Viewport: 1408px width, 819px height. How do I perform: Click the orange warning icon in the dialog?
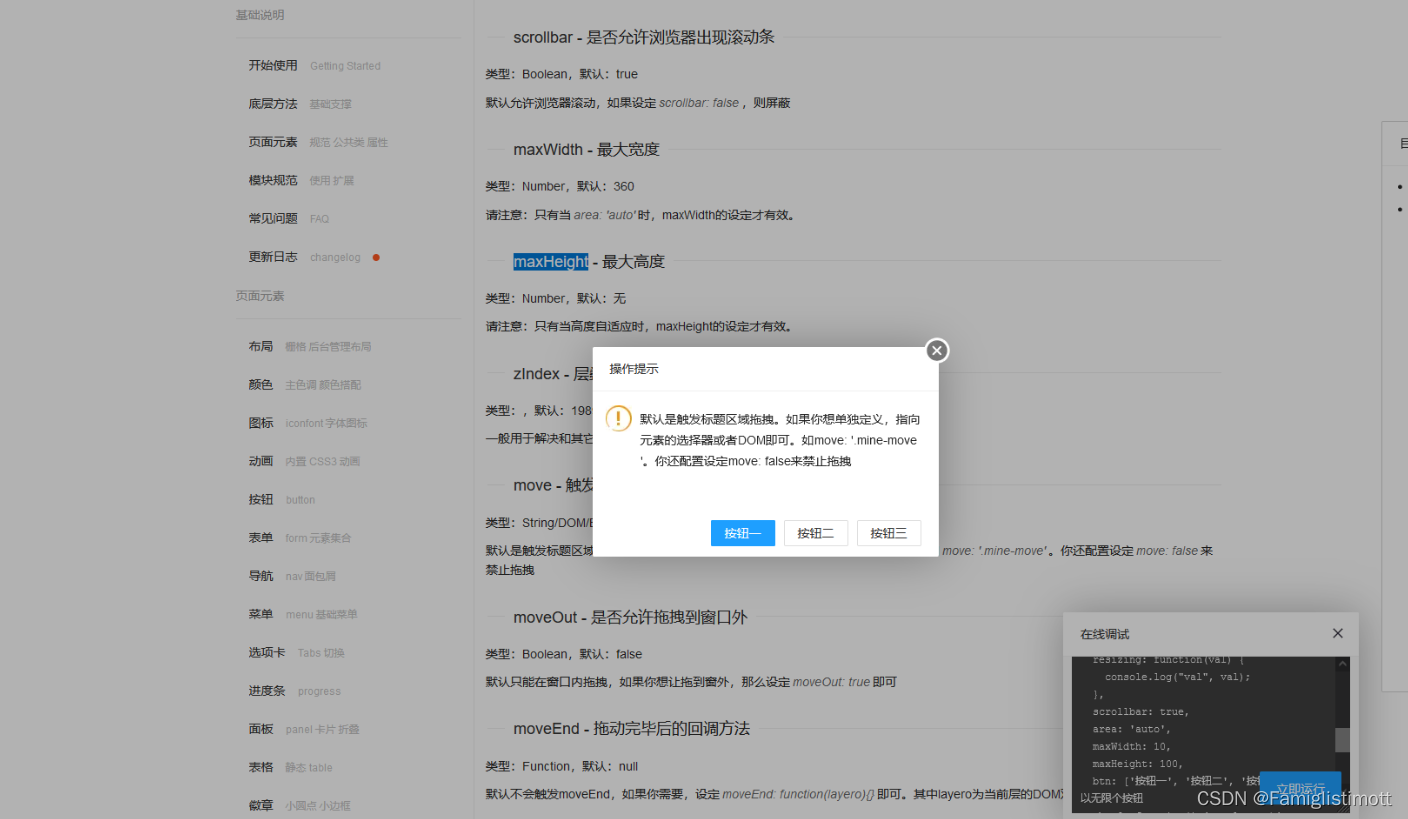pos(617,419)
